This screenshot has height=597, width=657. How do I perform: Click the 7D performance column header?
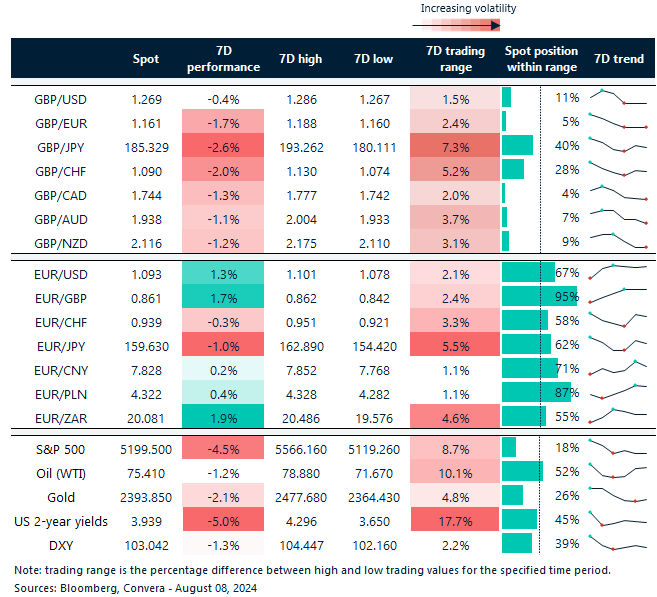[223, 59]
